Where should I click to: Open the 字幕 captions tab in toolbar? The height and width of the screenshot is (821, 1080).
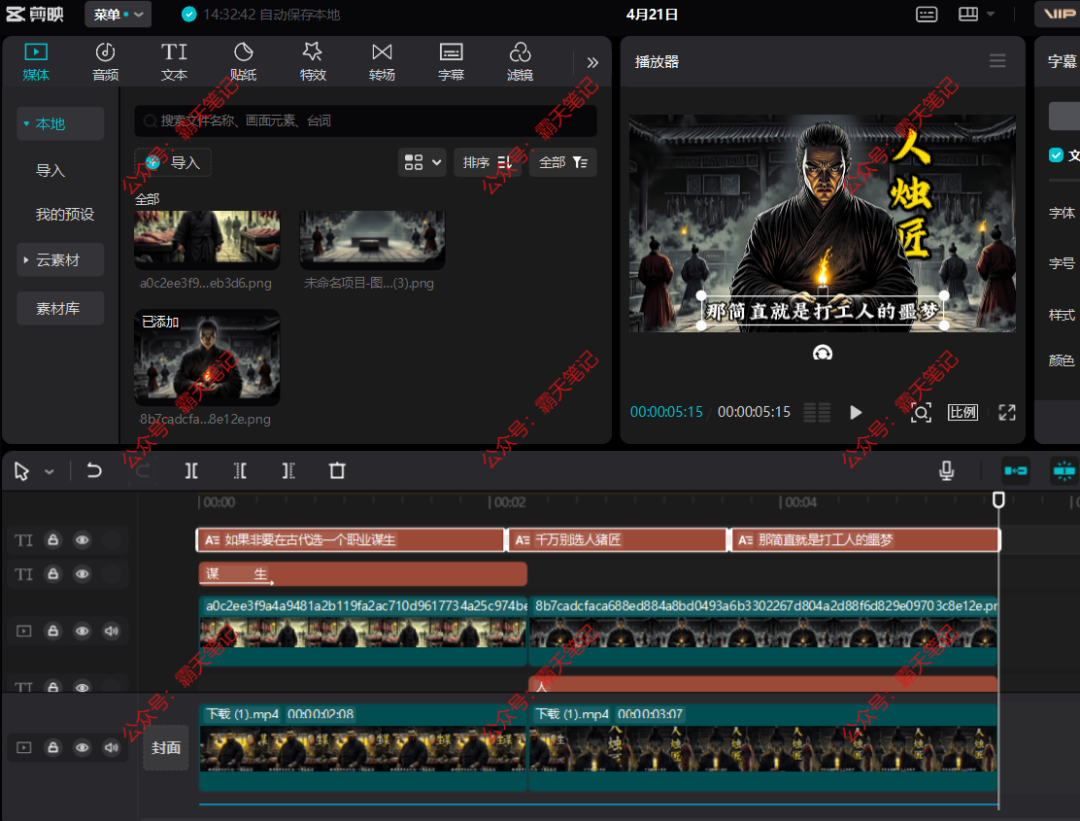click(451, 62)
